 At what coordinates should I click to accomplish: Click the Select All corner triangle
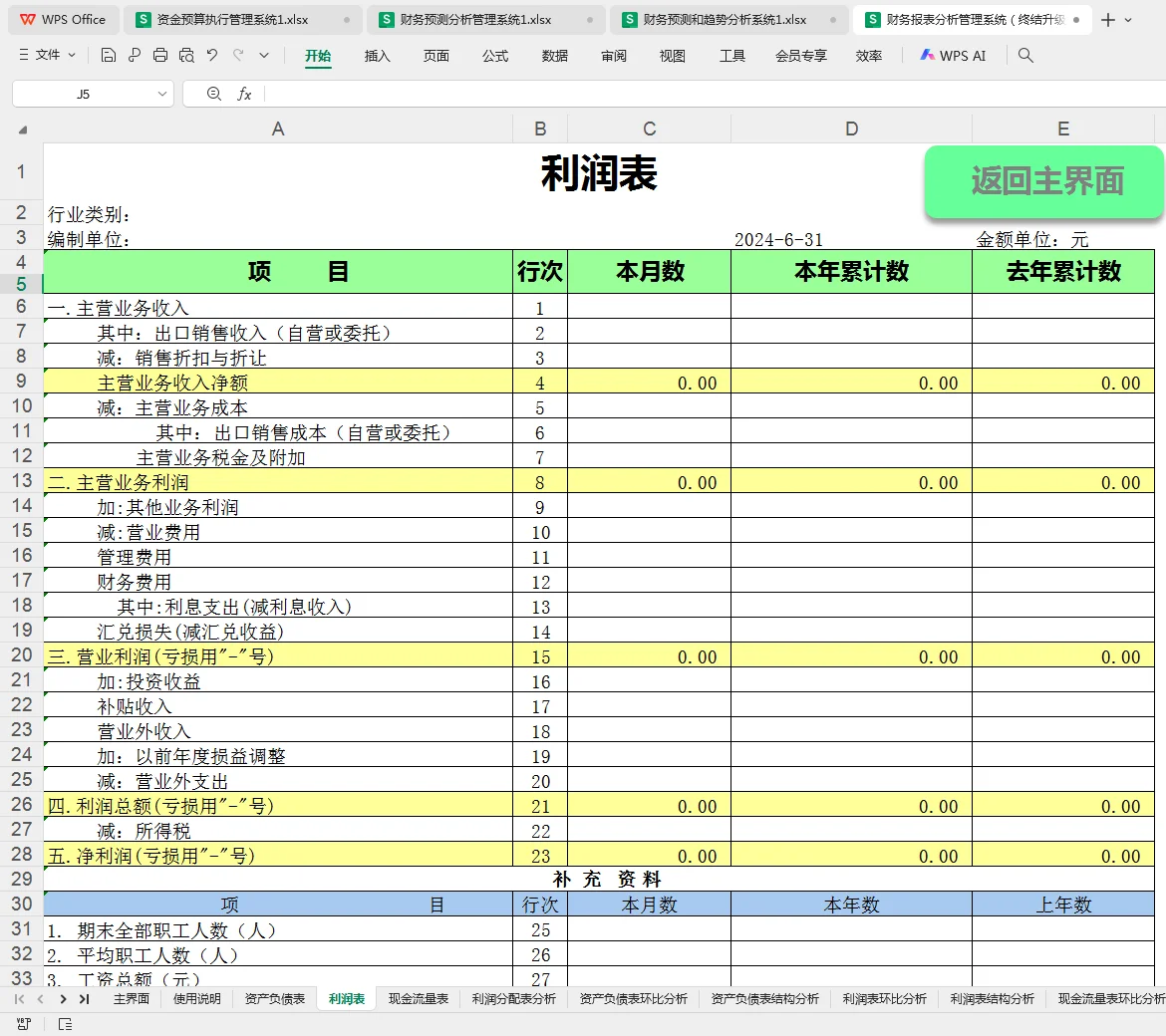point(23,129)
